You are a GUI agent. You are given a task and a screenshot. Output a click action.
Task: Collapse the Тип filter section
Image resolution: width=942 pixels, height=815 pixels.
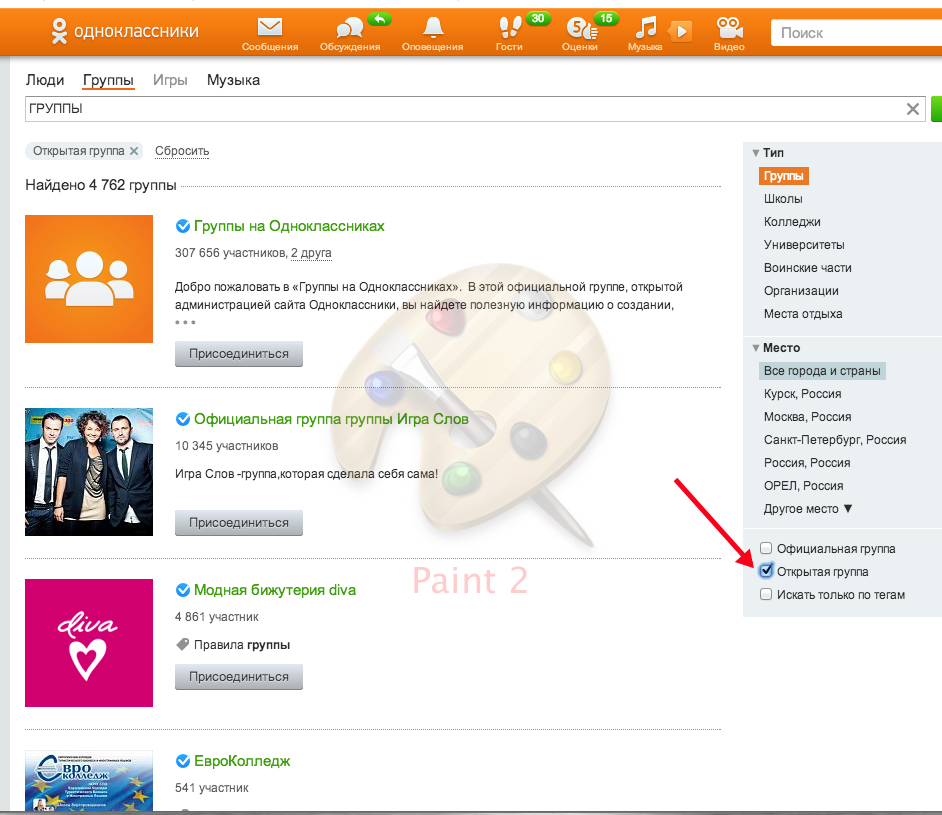[756, 153]
